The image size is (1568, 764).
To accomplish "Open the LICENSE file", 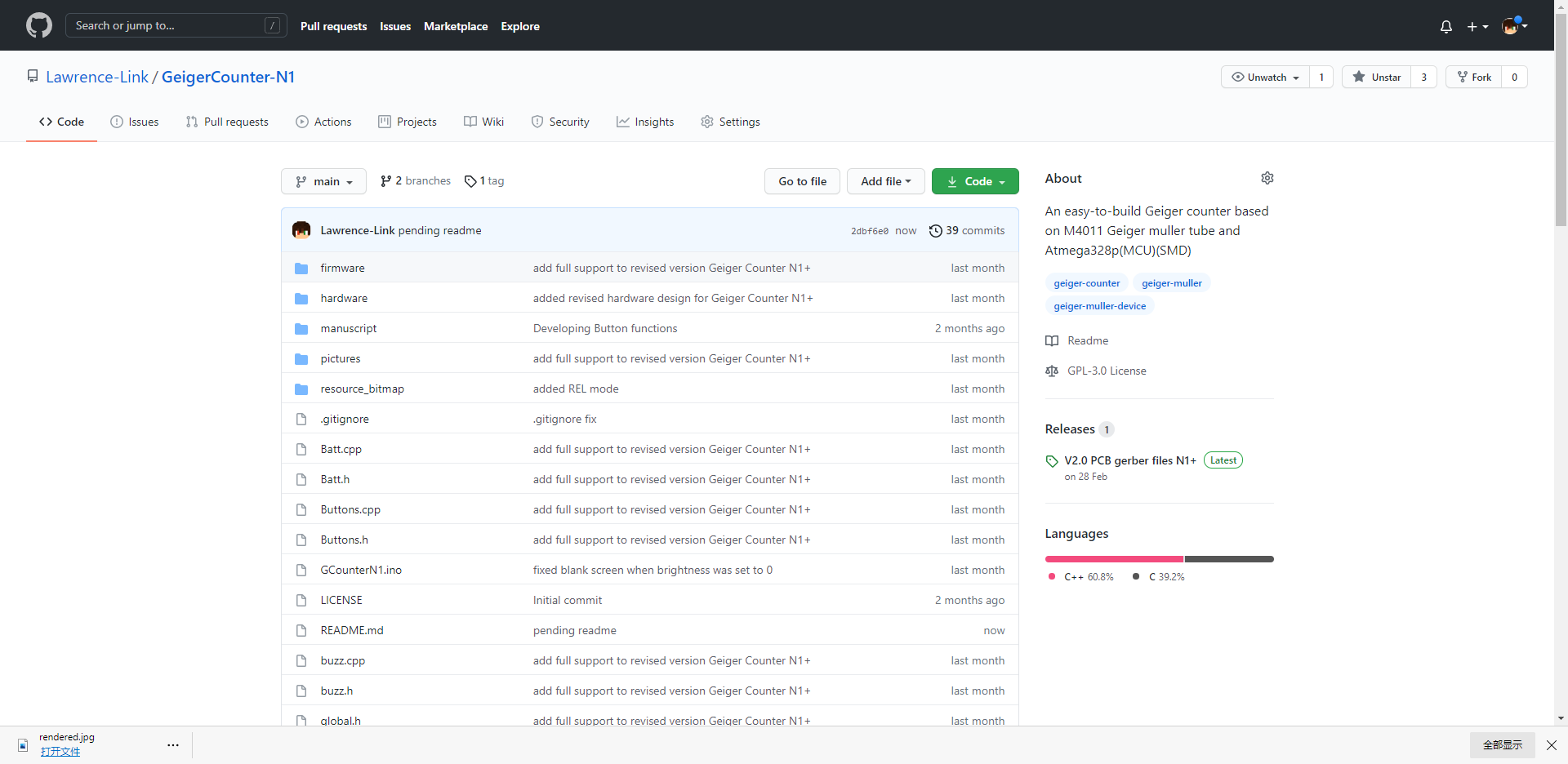I will pyautogui.click(x=341, y=600).
